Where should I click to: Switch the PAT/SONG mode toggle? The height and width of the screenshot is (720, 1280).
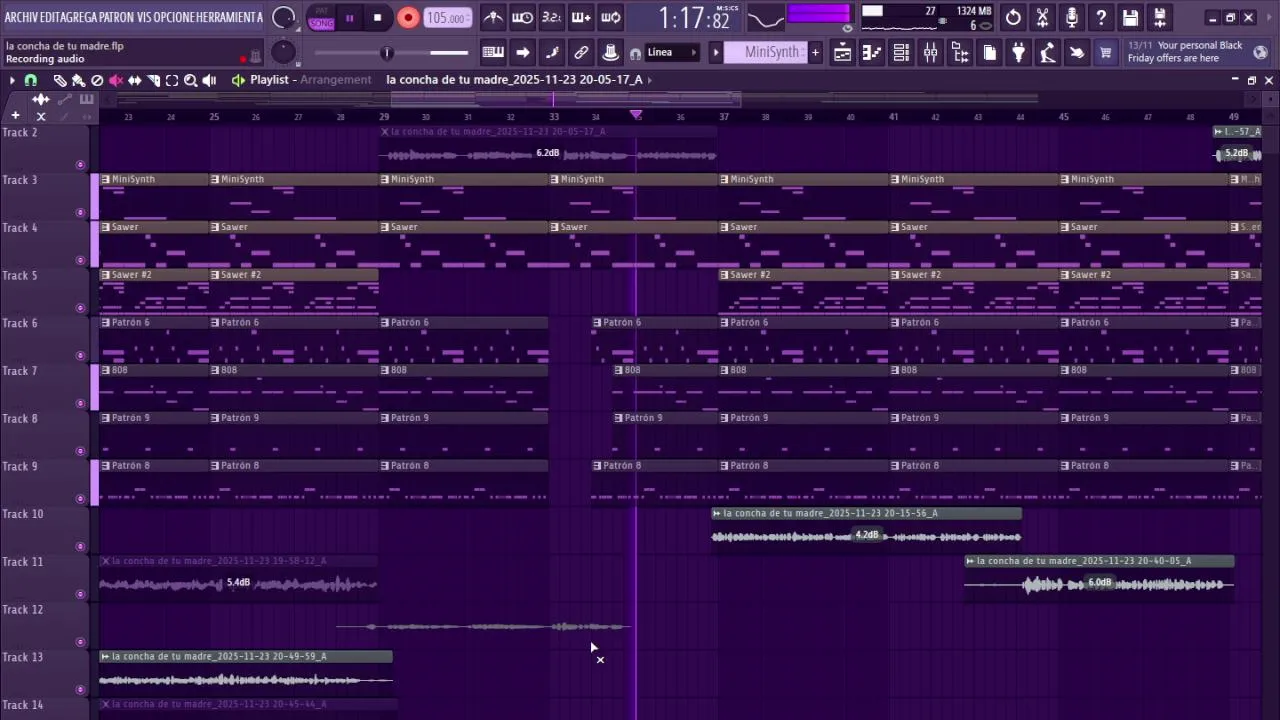coord(321,18)
